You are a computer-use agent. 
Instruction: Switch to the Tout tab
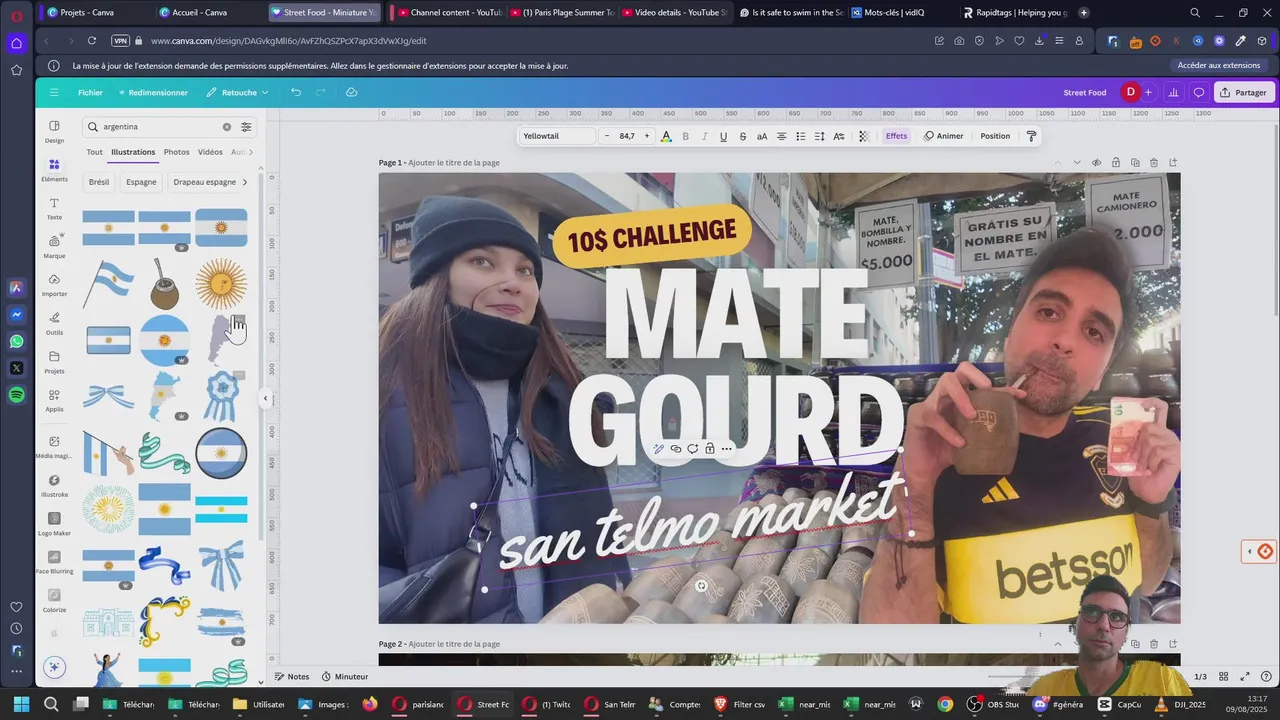point(94,152)
